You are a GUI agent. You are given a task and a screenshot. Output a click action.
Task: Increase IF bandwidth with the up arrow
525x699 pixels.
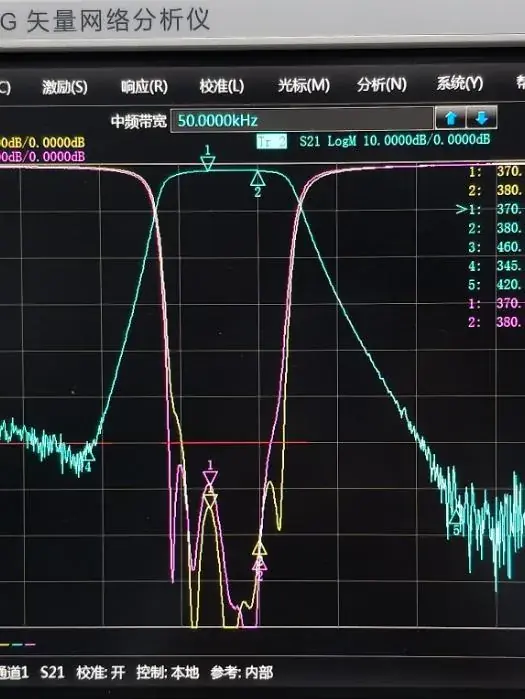(451, 118)
